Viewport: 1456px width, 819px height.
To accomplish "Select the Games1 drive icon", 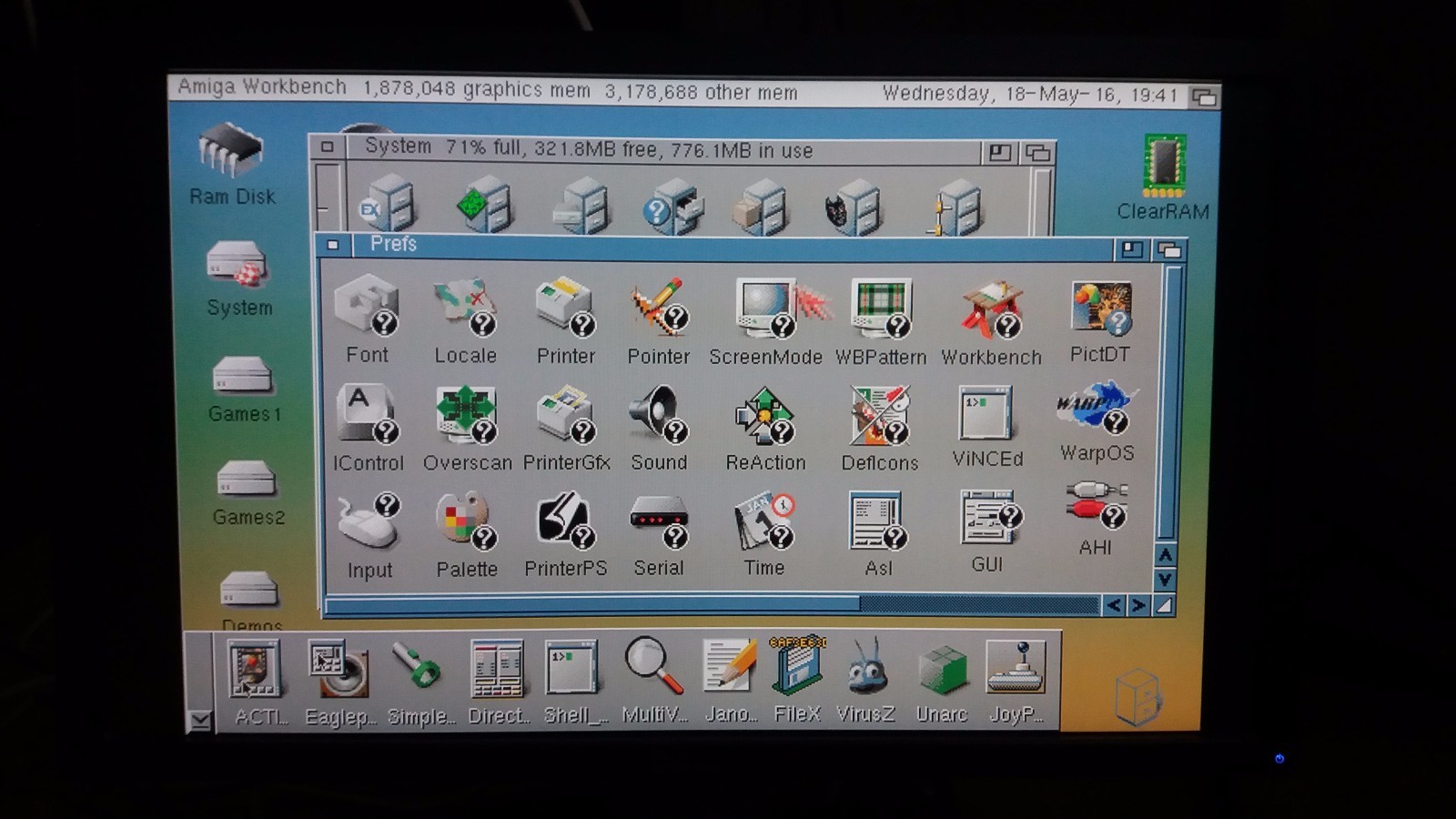I will 243,376.
